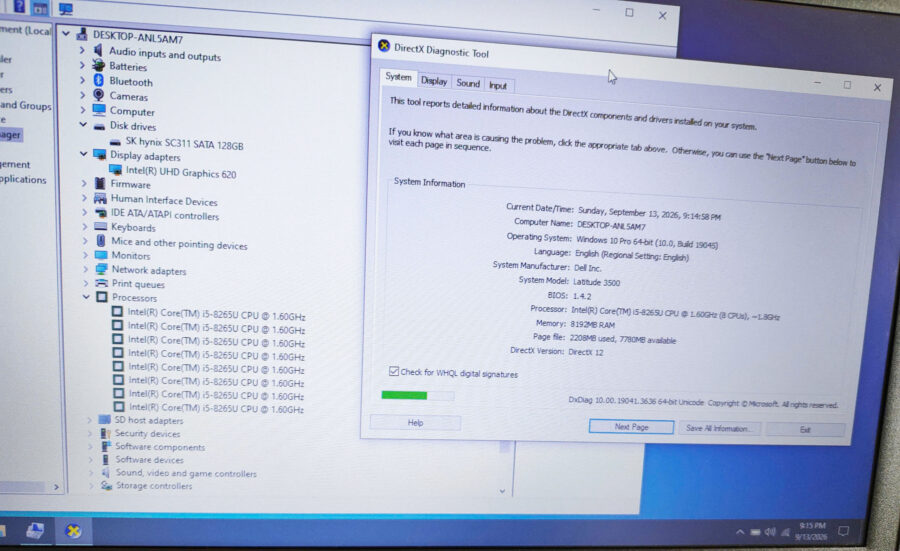Viewport: 900px width, 551px height.
Task: Click the Monitors category icon
Action: tap(102, 255)
